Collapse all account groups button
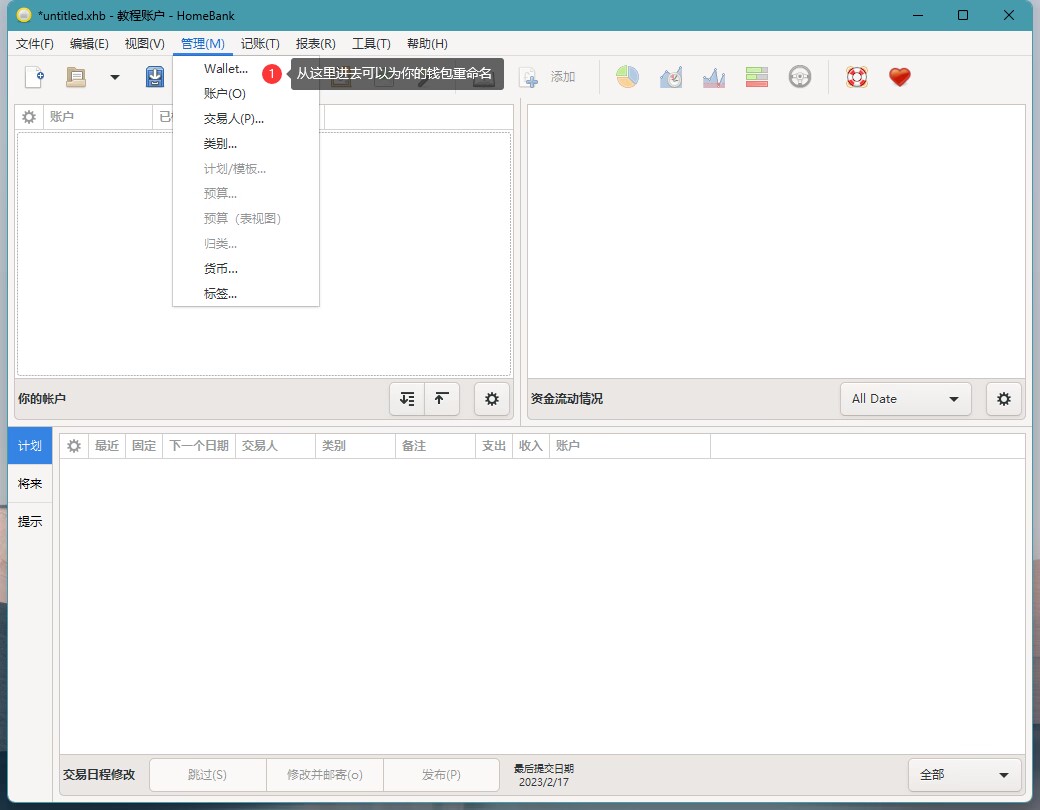This screenshot has width=1040, height=810. (441, 398)
